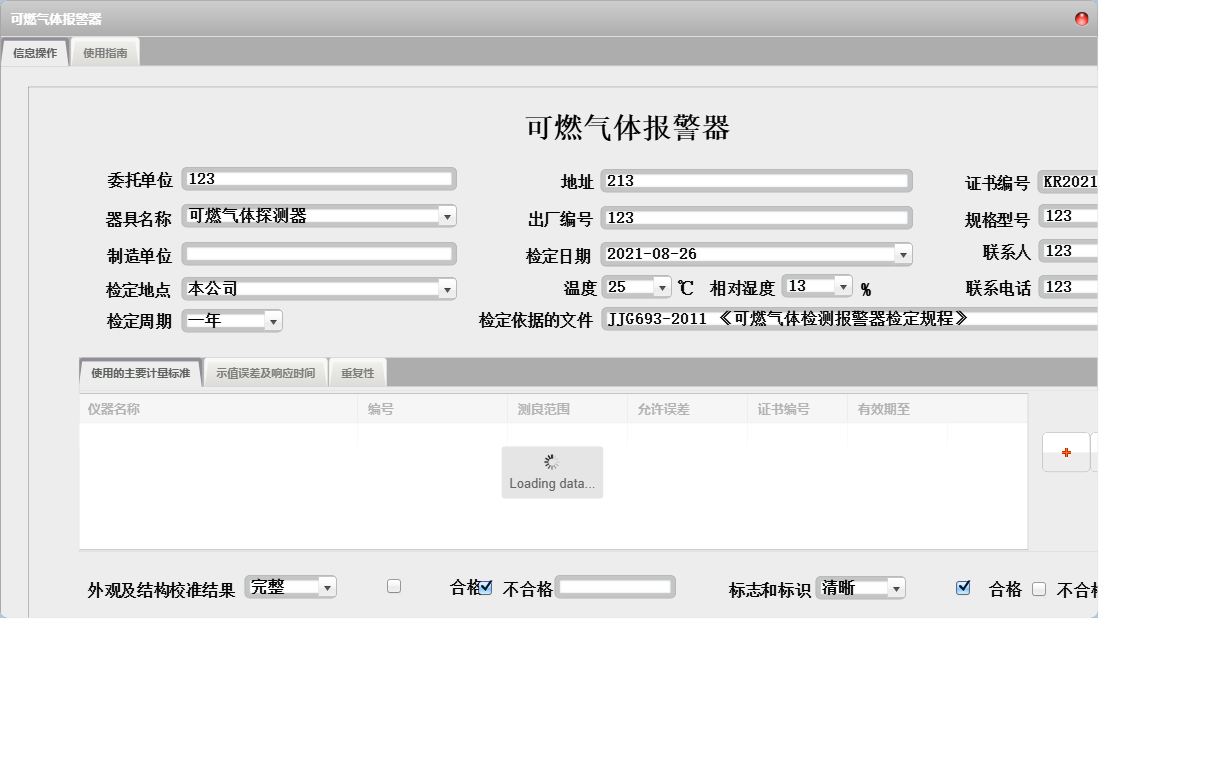This screenshot has height=767, width=1230.
Task: Open the 器具名称 dropdown
Action: 447,216
